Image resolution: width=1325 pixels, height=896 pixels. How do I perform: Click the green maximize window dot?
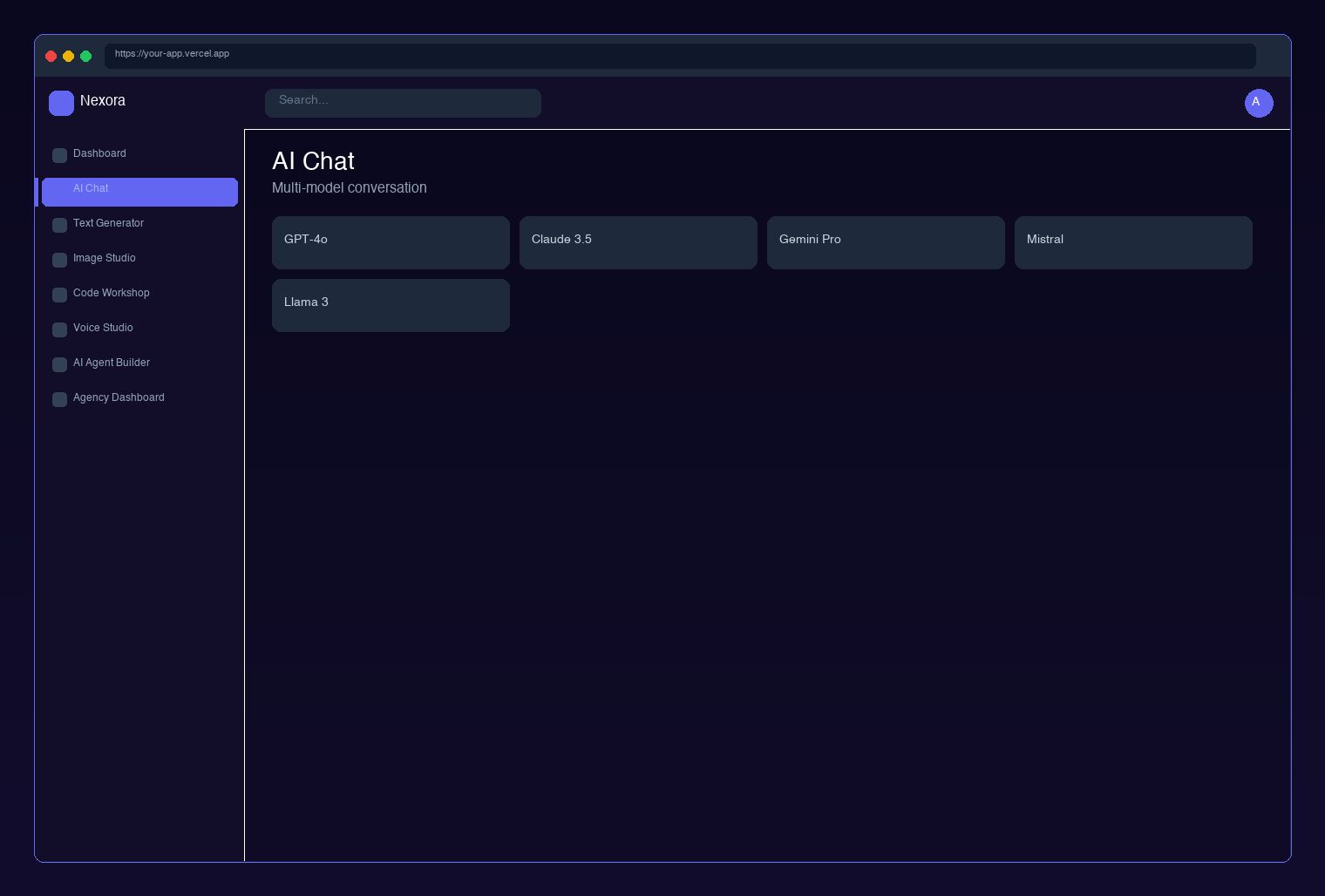[x=85, y=56]
